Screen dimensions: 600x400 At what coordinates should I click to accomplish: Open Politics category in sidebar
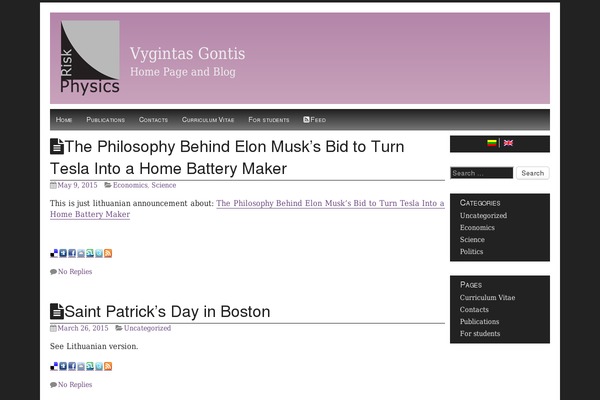click(x=471, y=251)
